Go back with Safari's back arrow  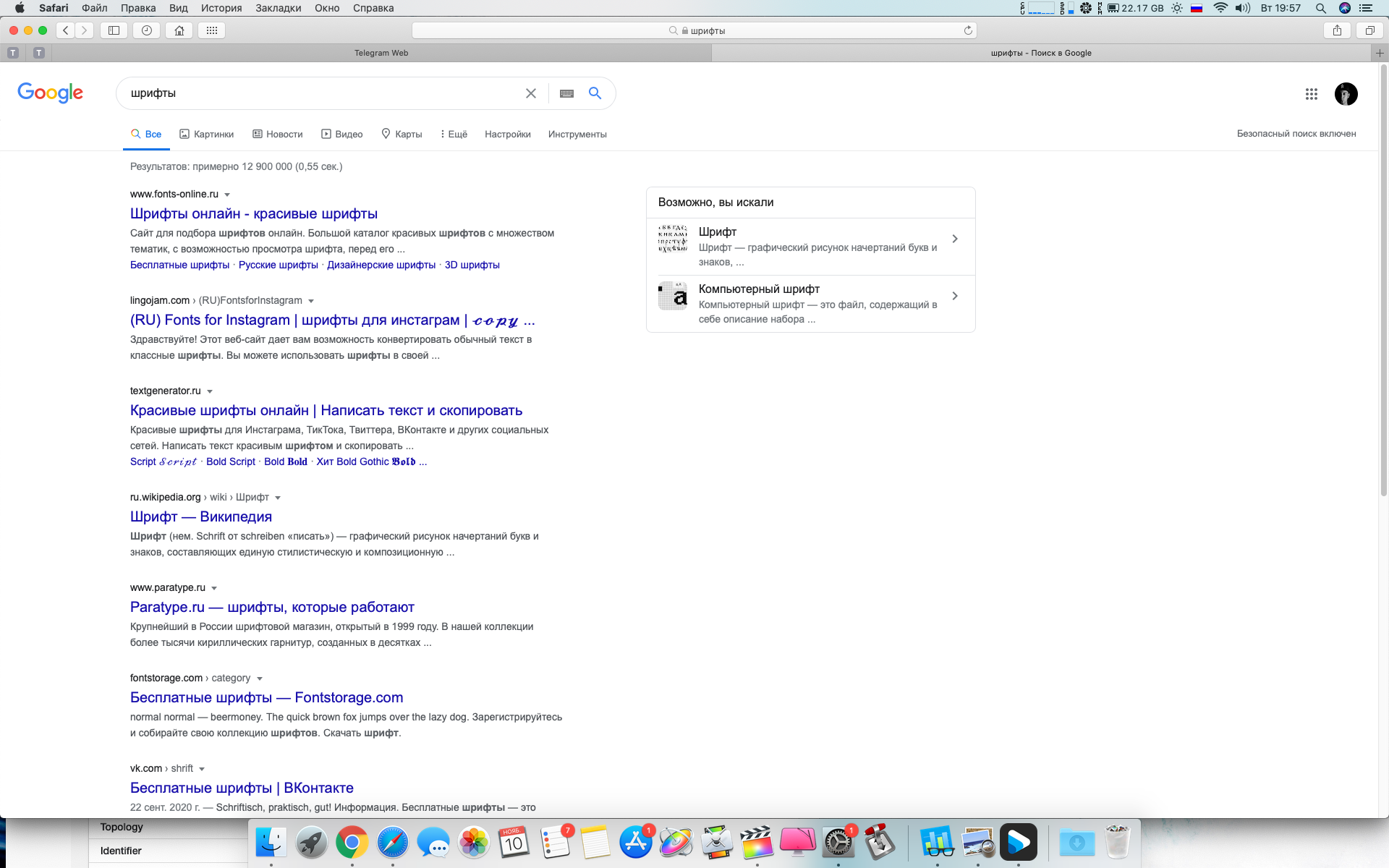coord(66,30)
